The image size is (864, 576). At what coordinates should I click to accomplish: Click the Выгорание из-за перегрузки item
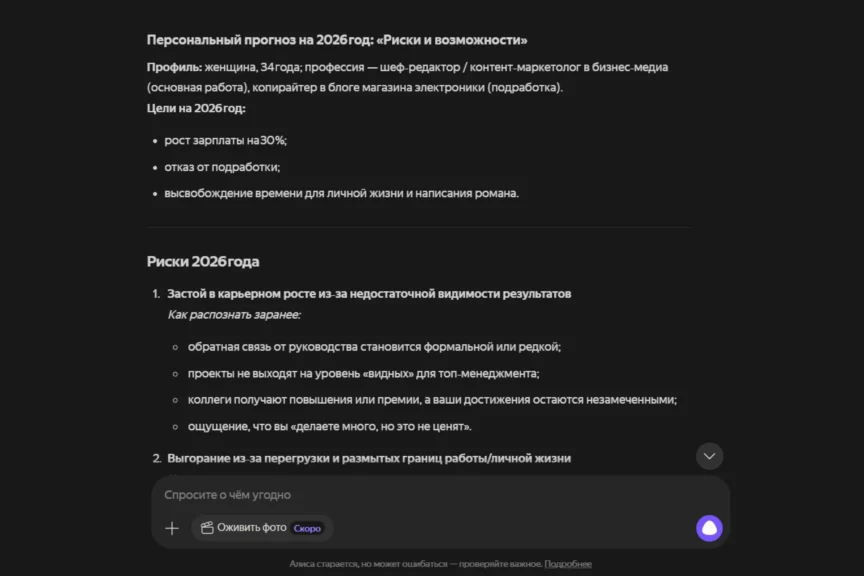point(369,458)
